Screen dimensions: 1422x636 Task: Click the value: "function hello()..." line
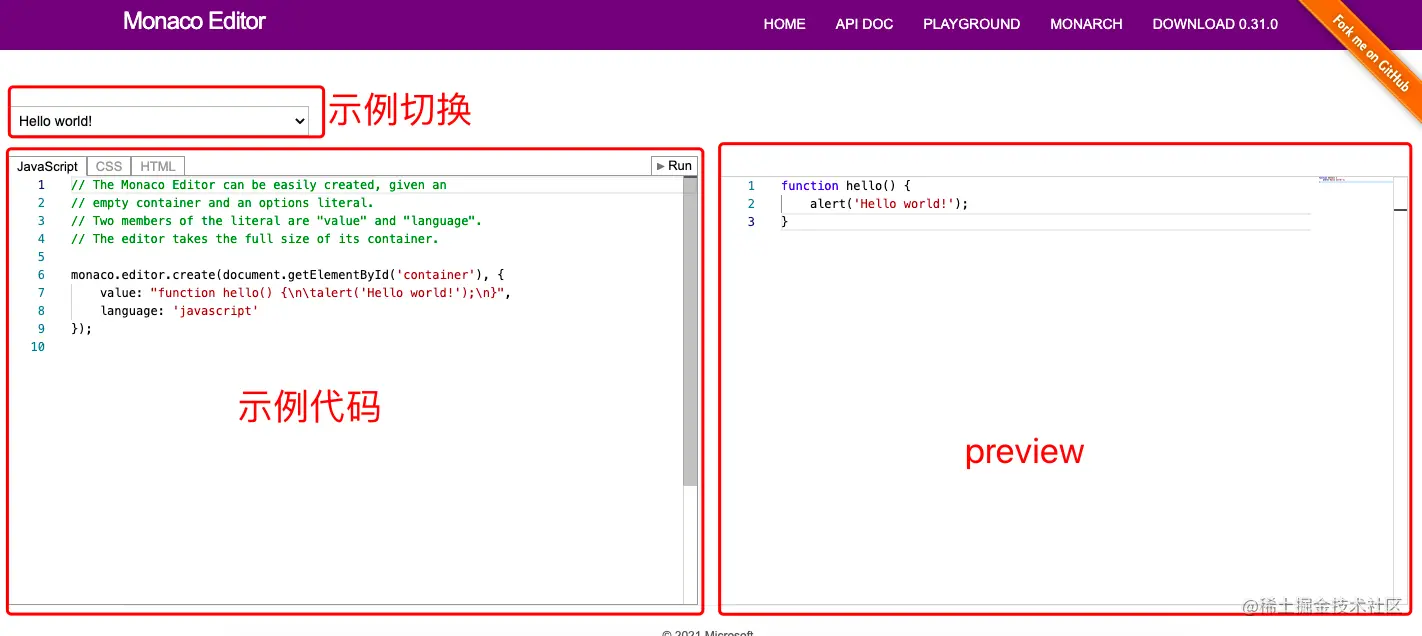click(306, 293)
